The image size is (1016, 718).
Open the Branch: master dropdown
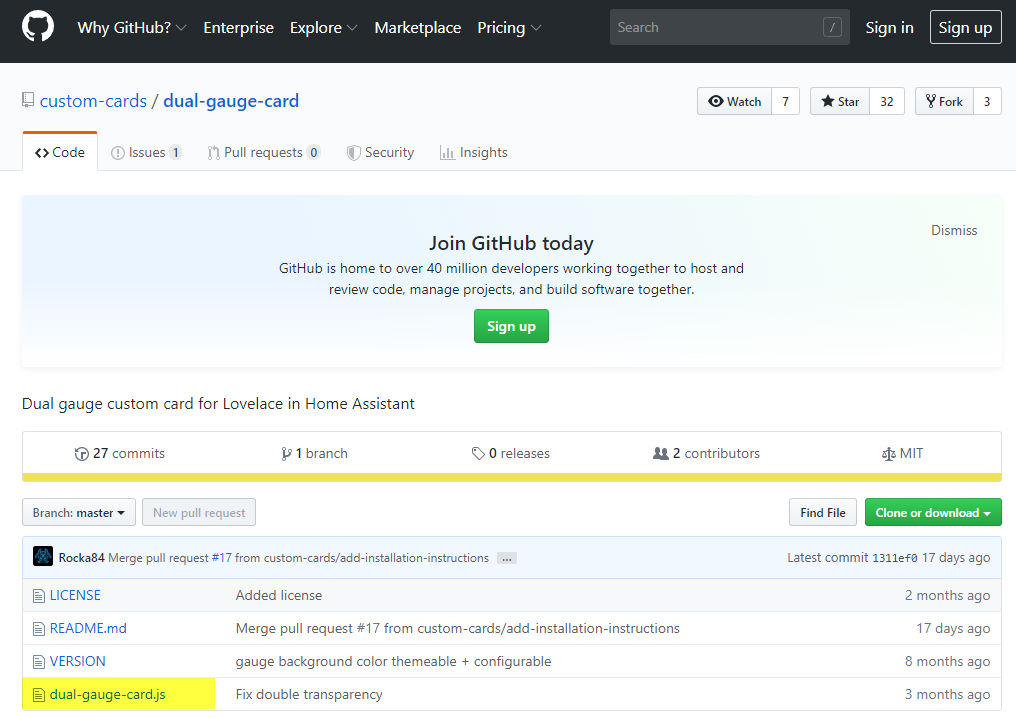79,513
